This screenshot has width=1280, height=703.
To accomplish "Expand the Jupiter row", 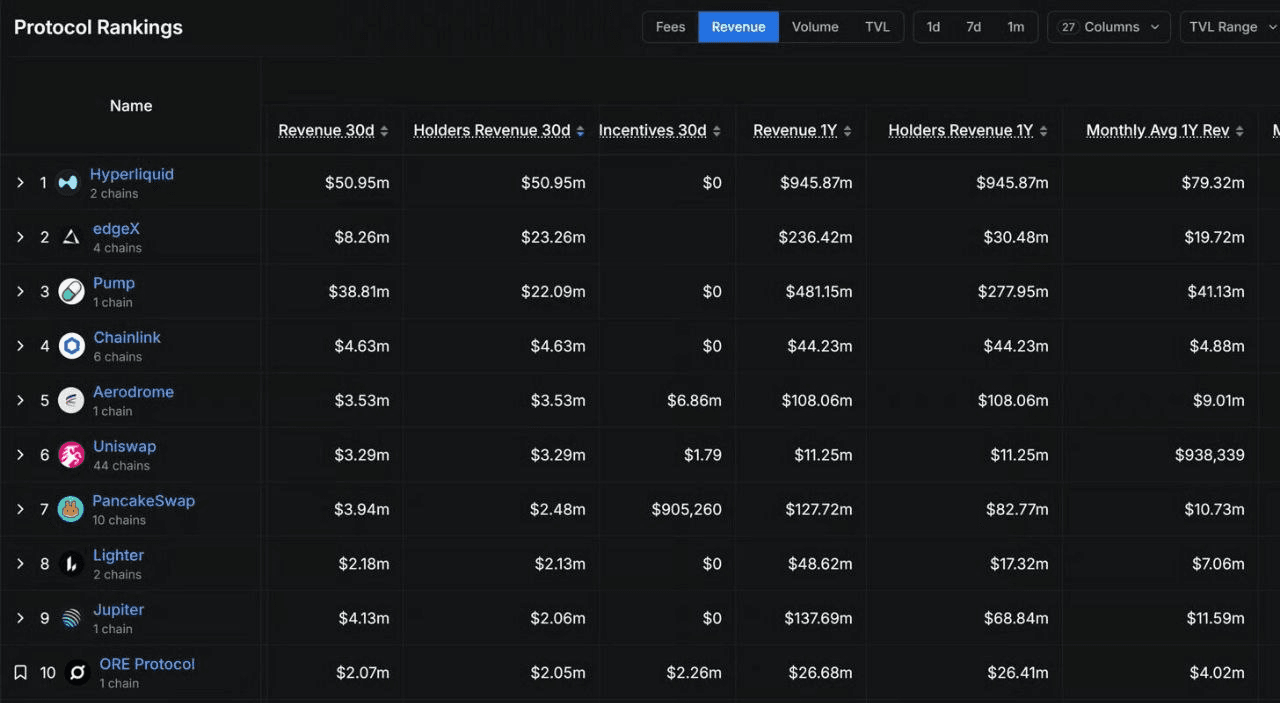I will pyautogui.click(x=20, y=618).
